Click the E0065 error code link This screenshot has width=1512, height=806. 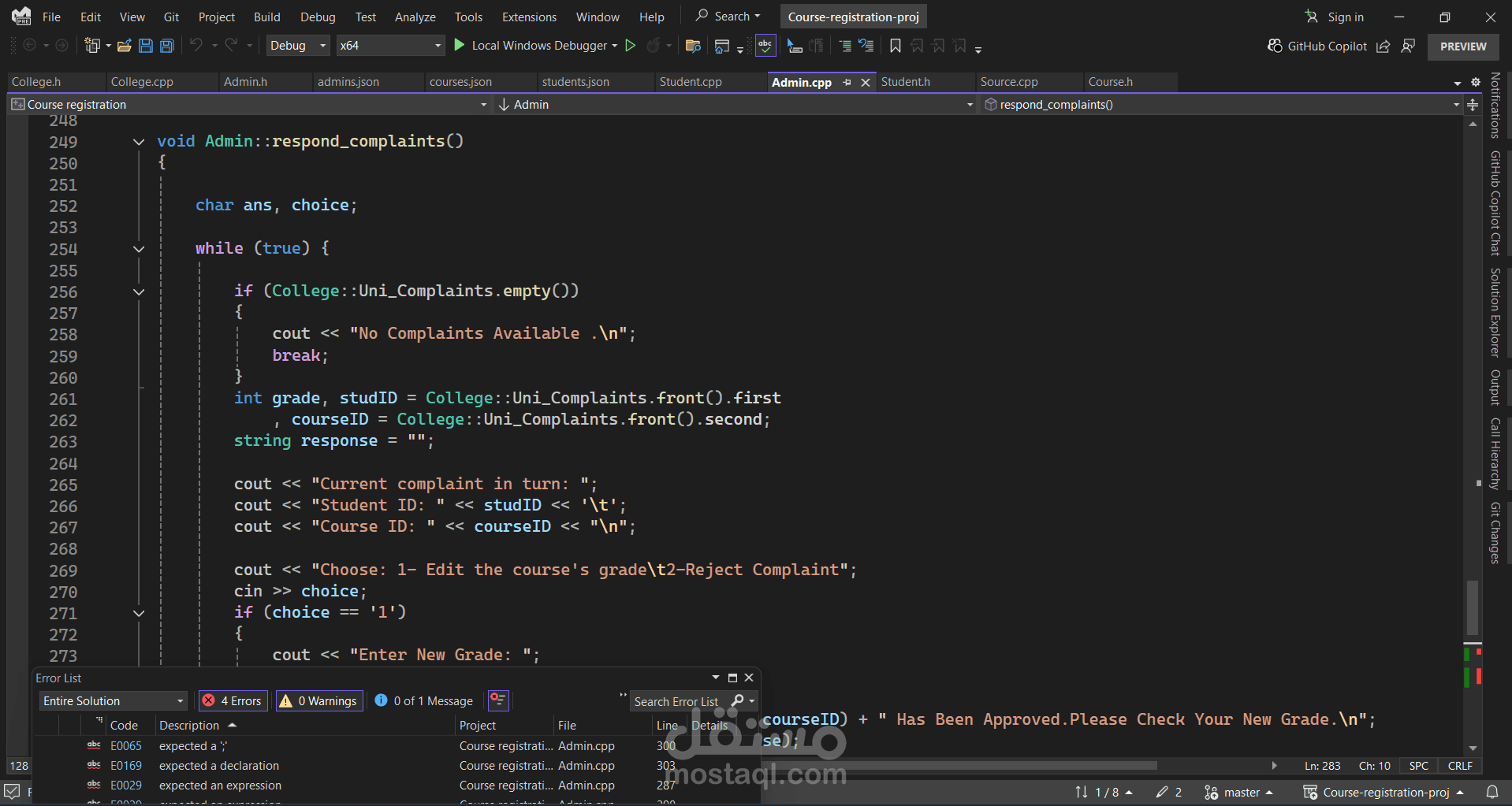(126, 745)
